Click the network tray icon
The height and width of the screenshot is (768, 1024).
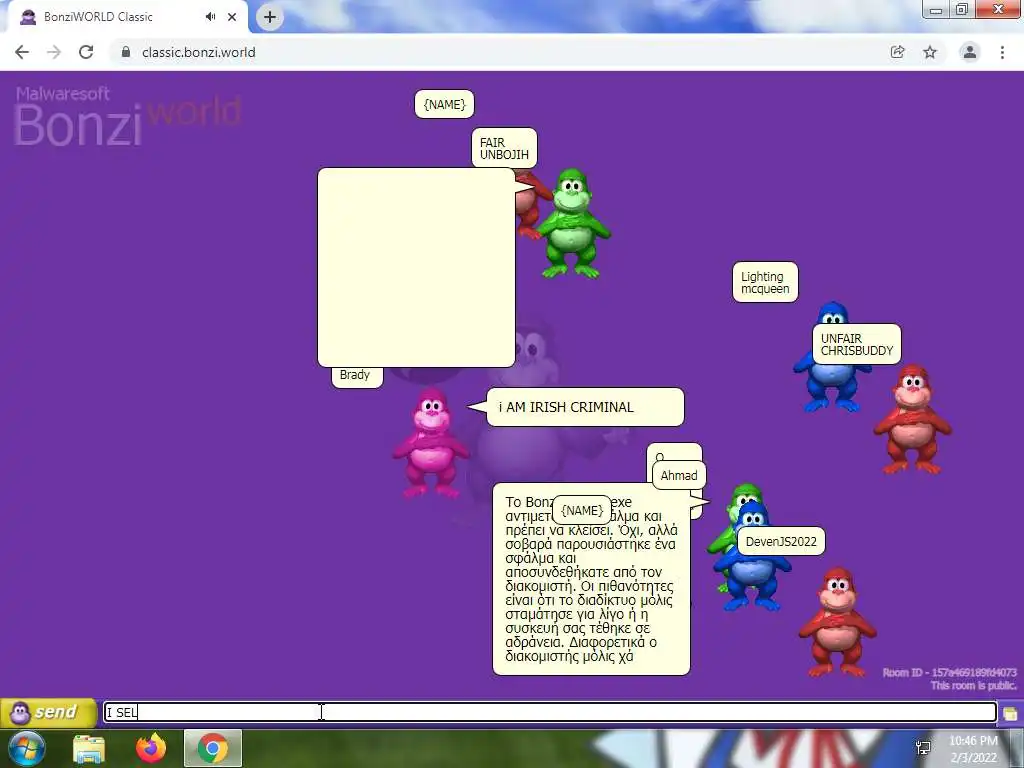[x=923, y=748]
